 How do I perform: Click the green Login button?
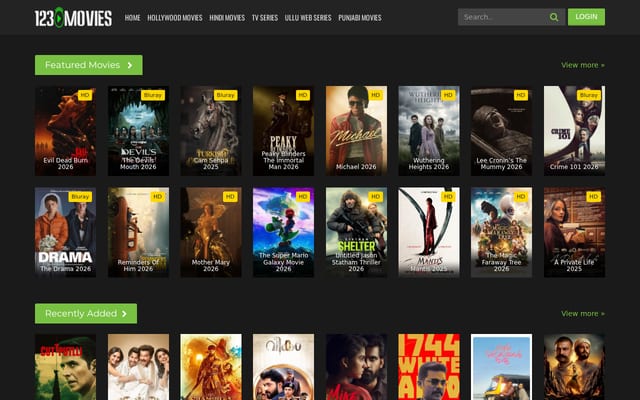coord(586,17)
